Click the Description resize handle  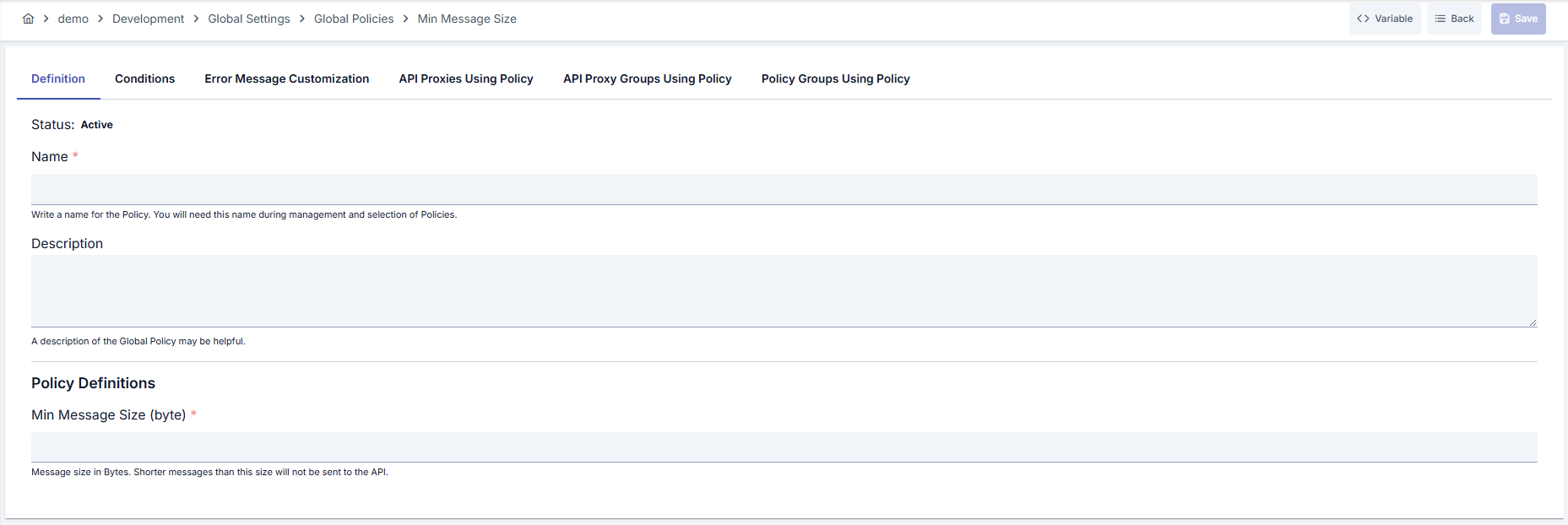pyautogui.click(x=1533, y=322)
